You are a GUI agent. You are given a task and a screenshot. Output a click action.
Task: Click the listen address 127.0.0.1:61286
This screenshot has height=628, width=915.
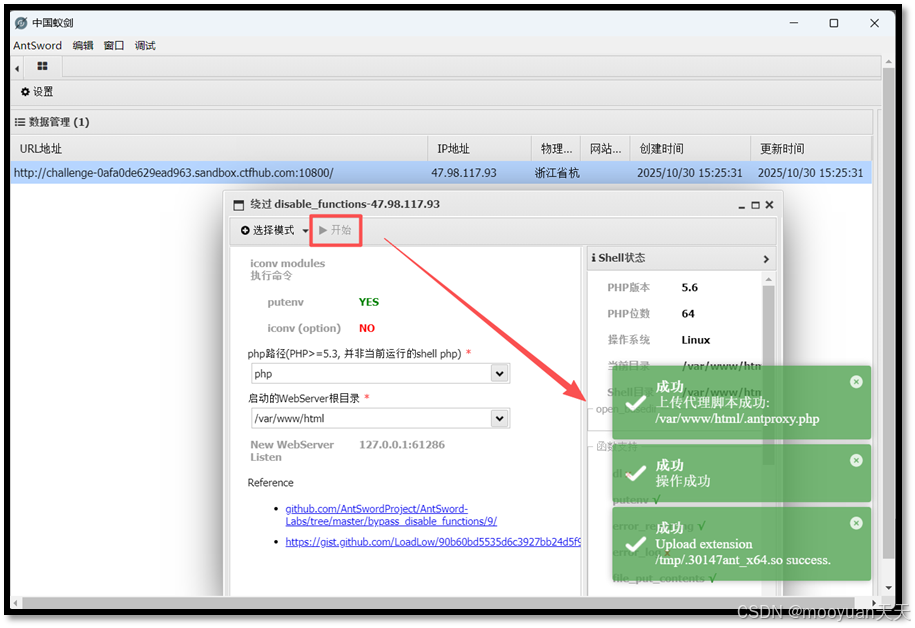coord(402,445)
